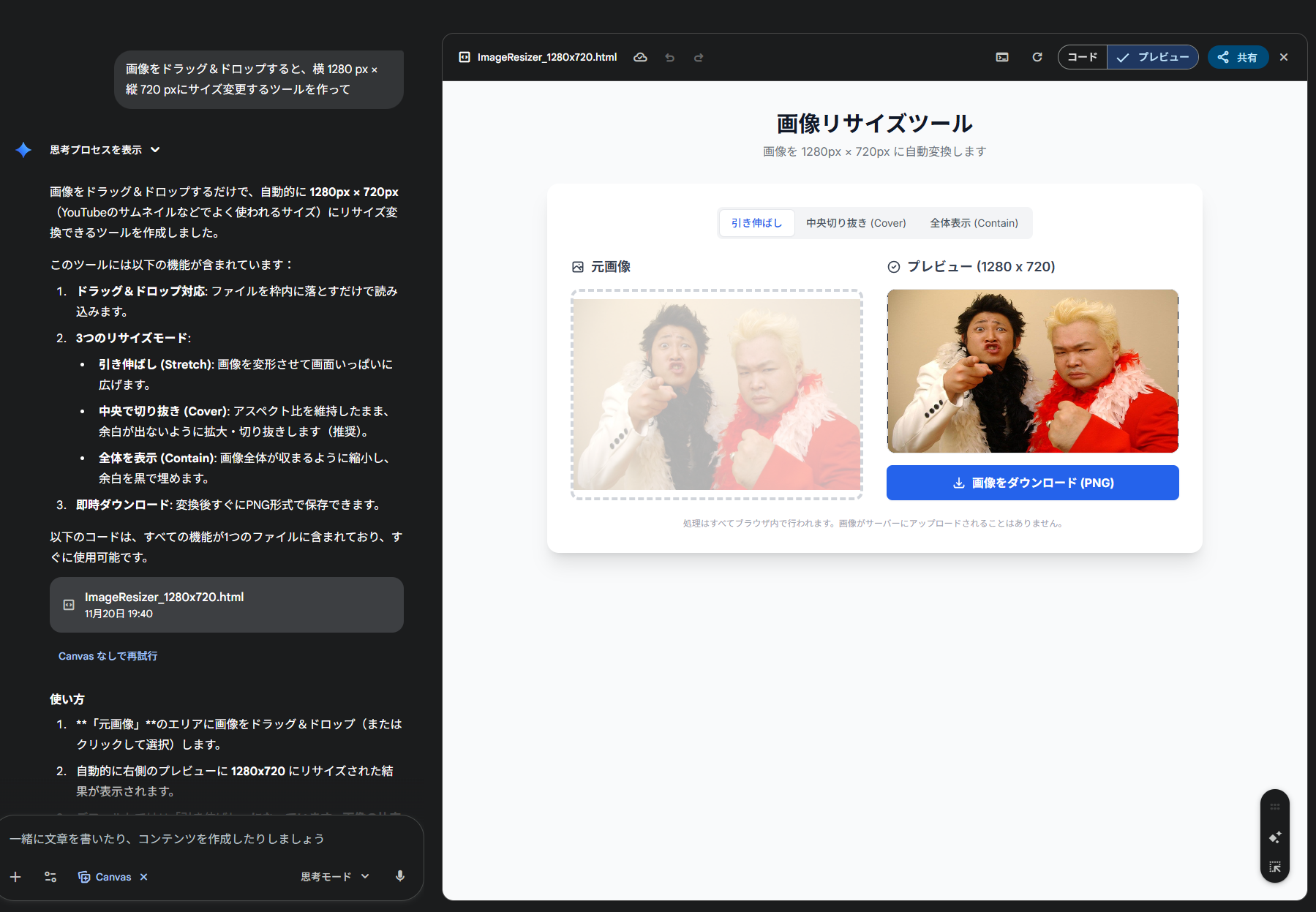
Task: Click the undo arrow icon in canvas header
Action: (x=669, y=57)
